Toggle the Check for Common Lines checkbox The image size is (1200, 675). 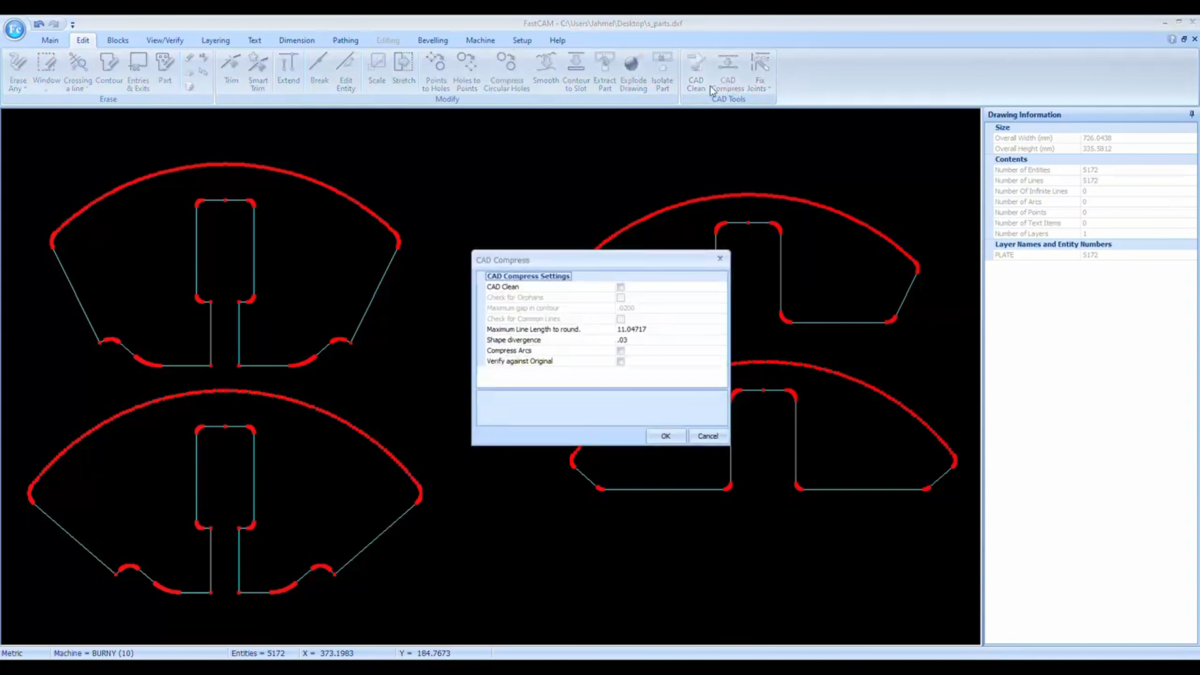tap(620, 319)
